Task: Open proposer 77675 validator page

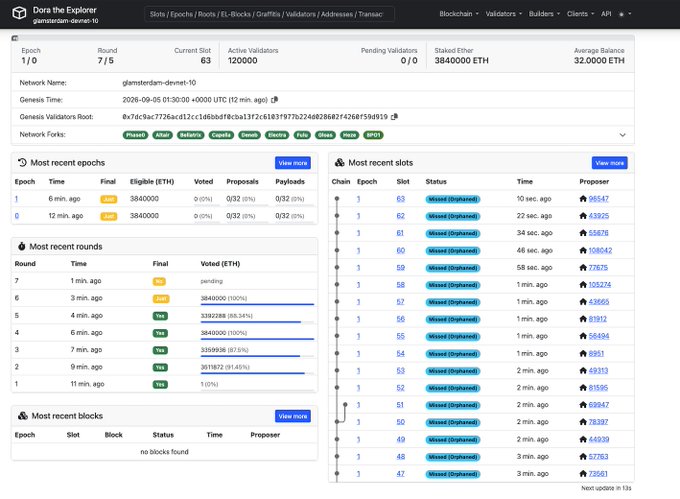Action: (598, 267)
